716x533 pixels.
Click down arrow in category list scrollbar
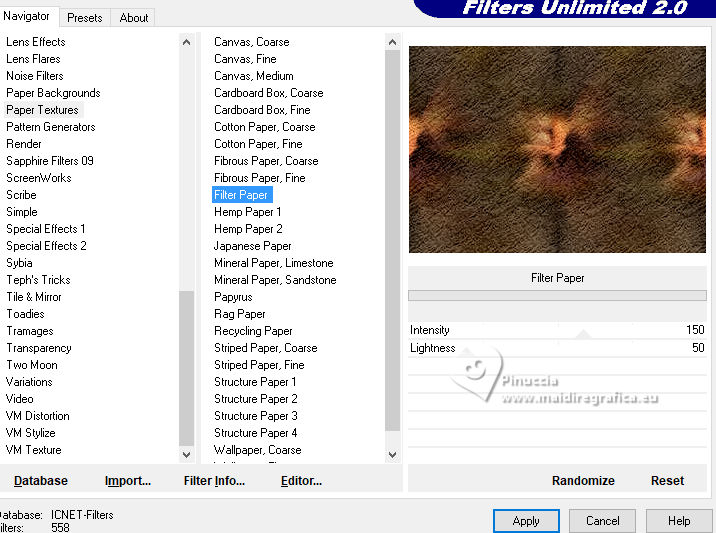[x=186, y=454]
